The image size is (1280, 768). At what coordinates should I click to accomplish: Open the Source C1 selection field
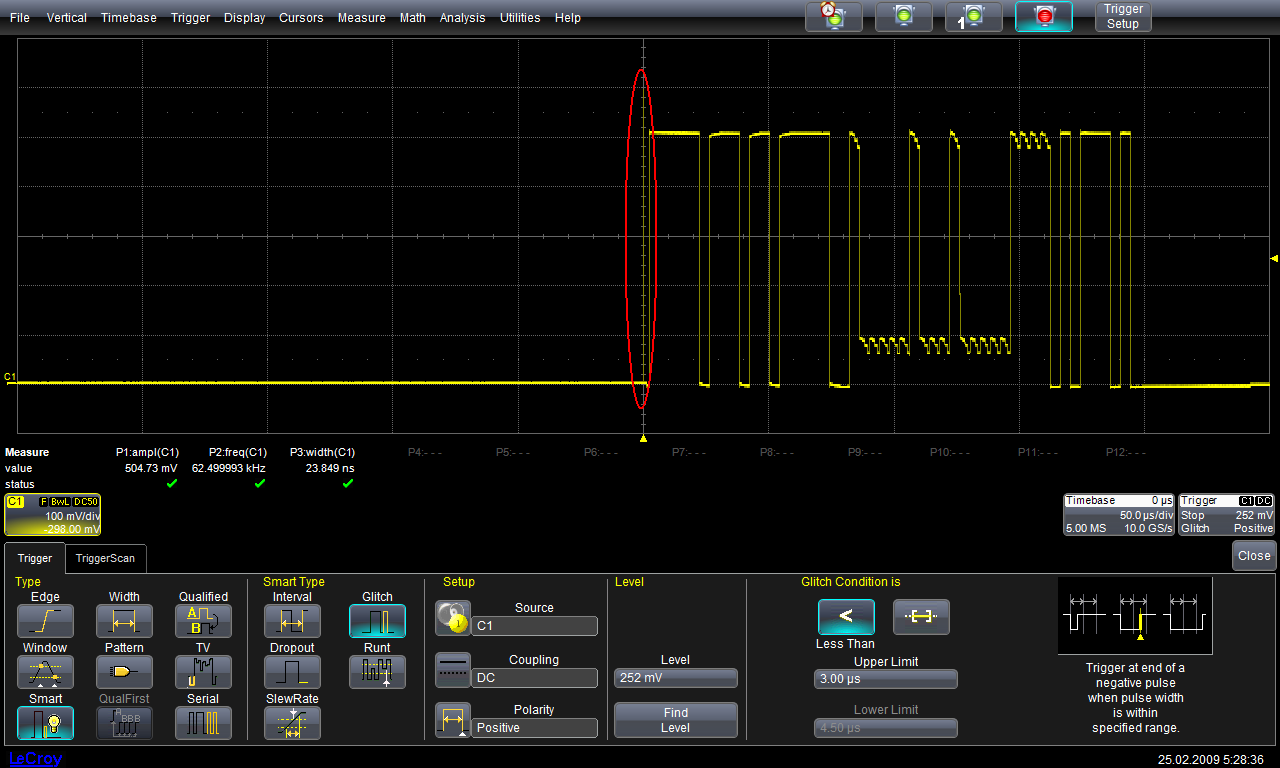click(x=534, y=626)
